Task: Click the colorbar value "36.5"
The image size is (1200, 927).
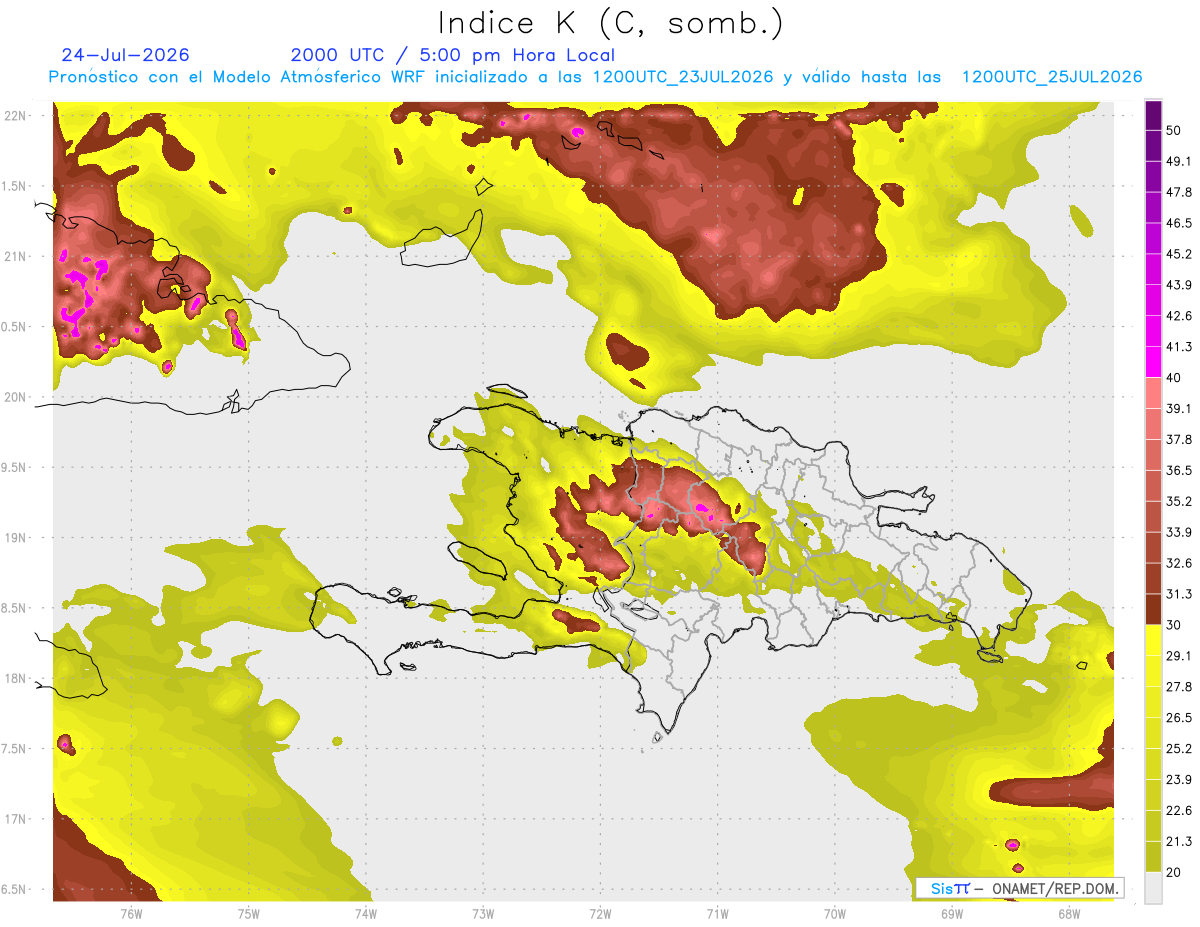Action: point(1179,470)
